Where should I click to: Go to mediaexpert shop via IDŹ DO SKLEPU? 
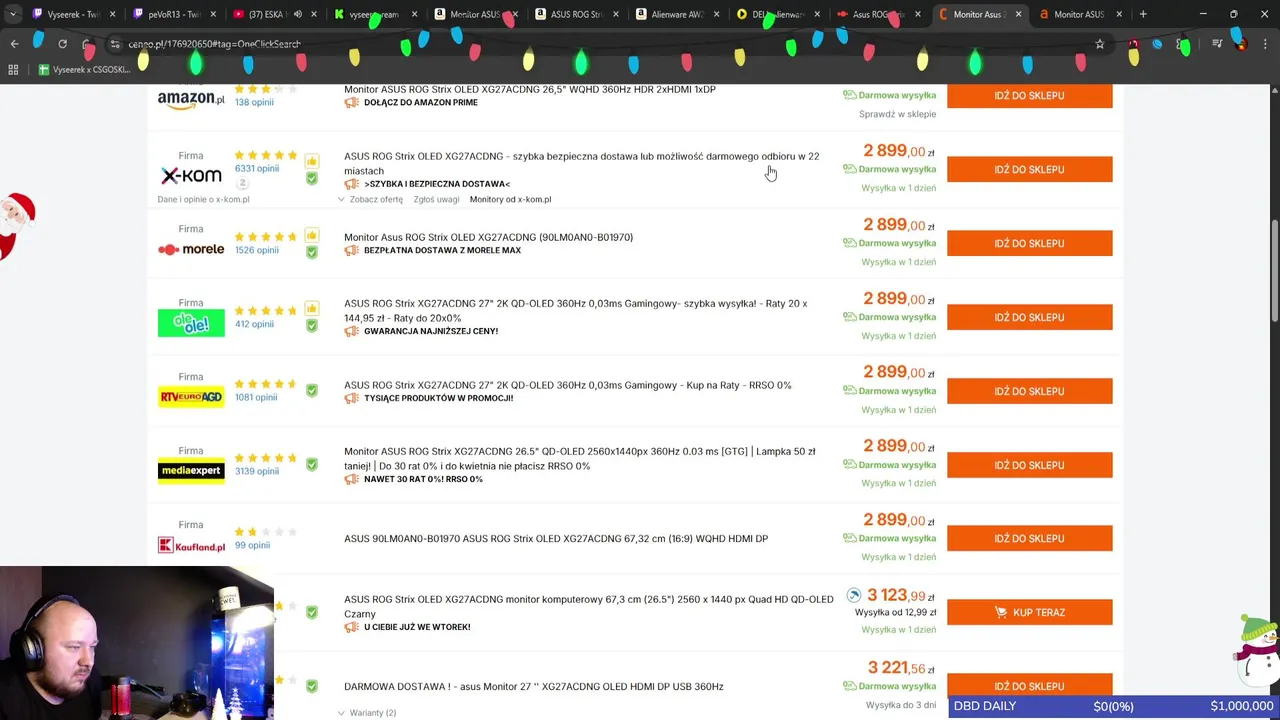point(1029,465)
